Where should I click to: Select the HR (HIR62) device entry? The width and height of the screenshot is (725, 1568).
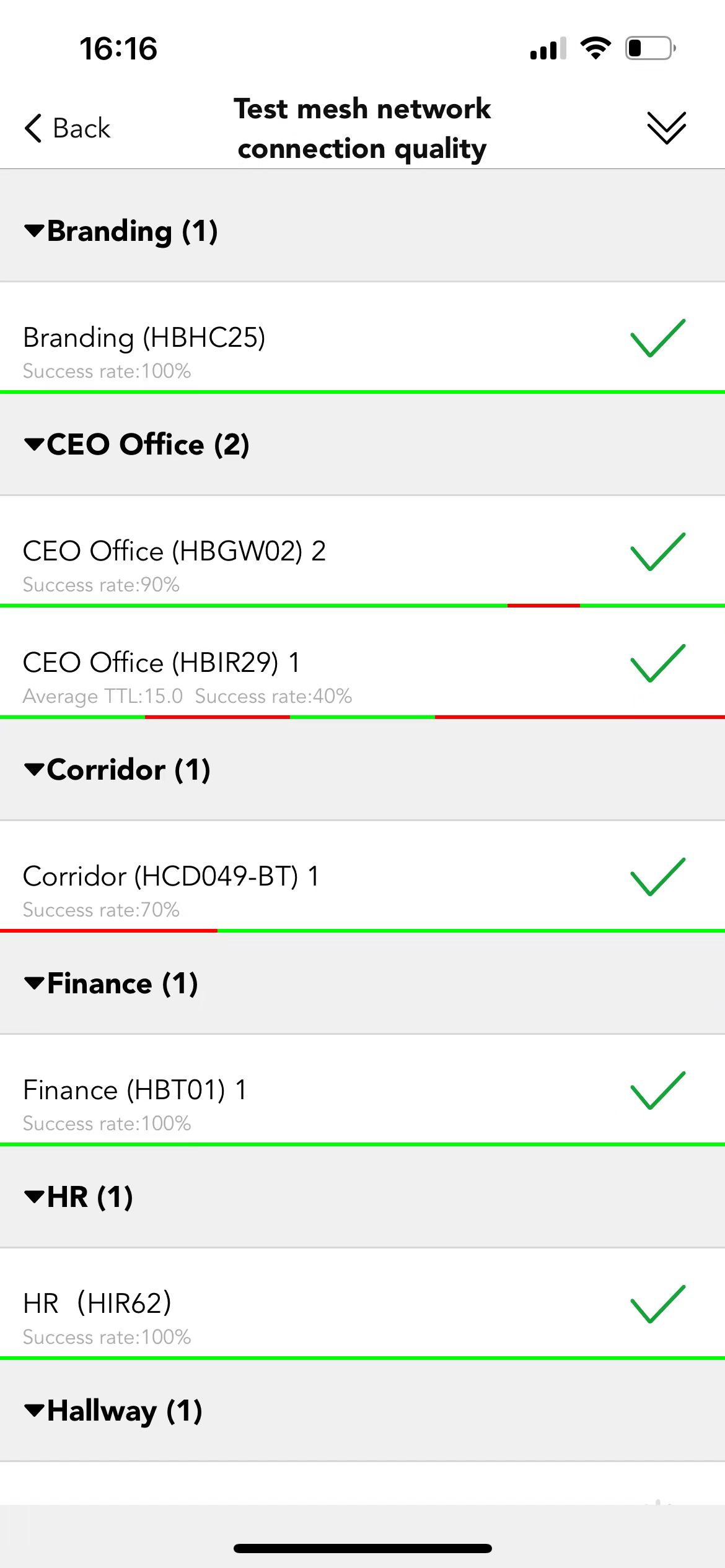(x=362, y=1303)
